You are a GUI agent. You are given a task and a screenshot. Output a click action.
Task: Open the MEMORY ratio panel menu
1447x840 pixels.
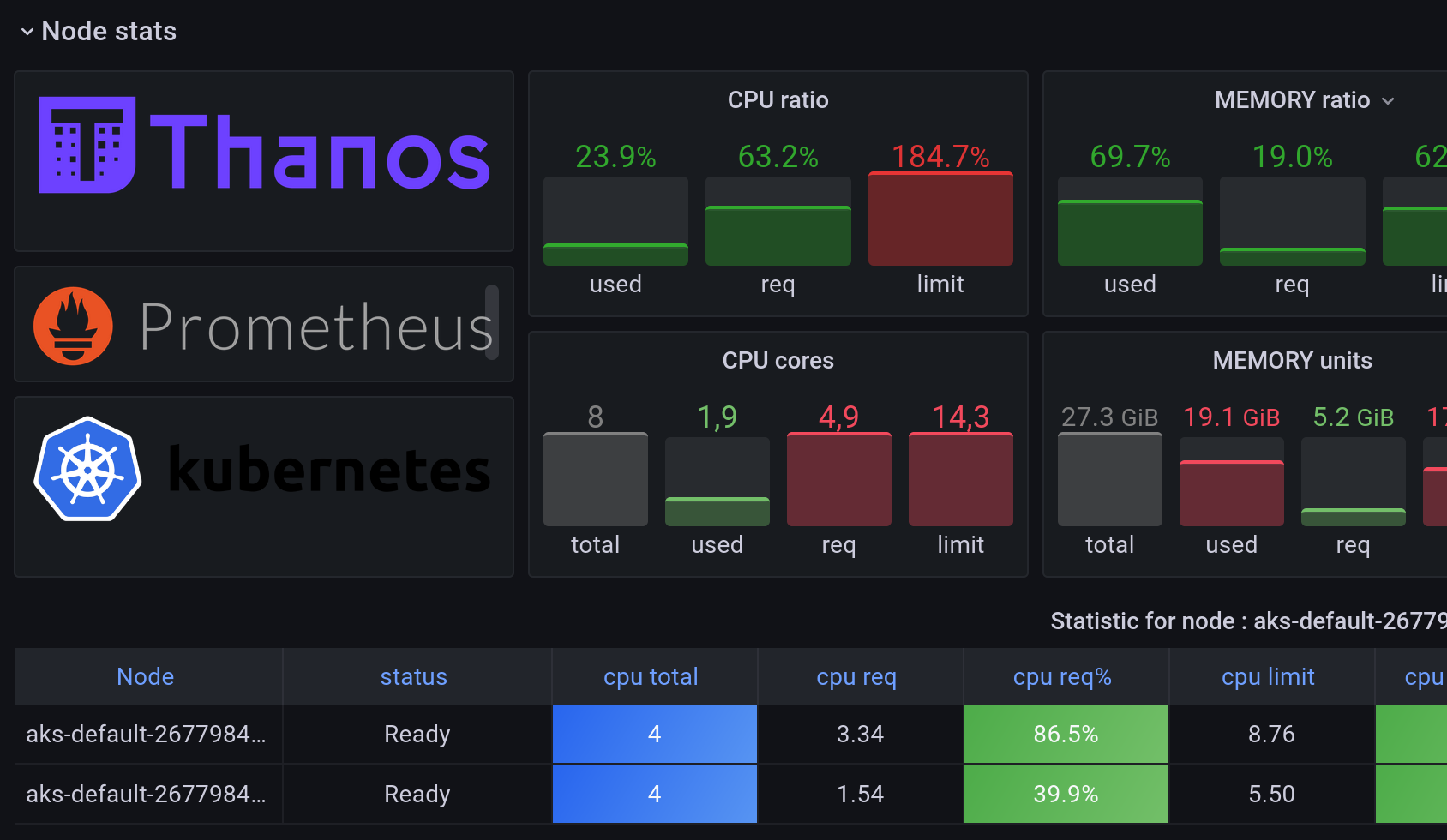1388,101
